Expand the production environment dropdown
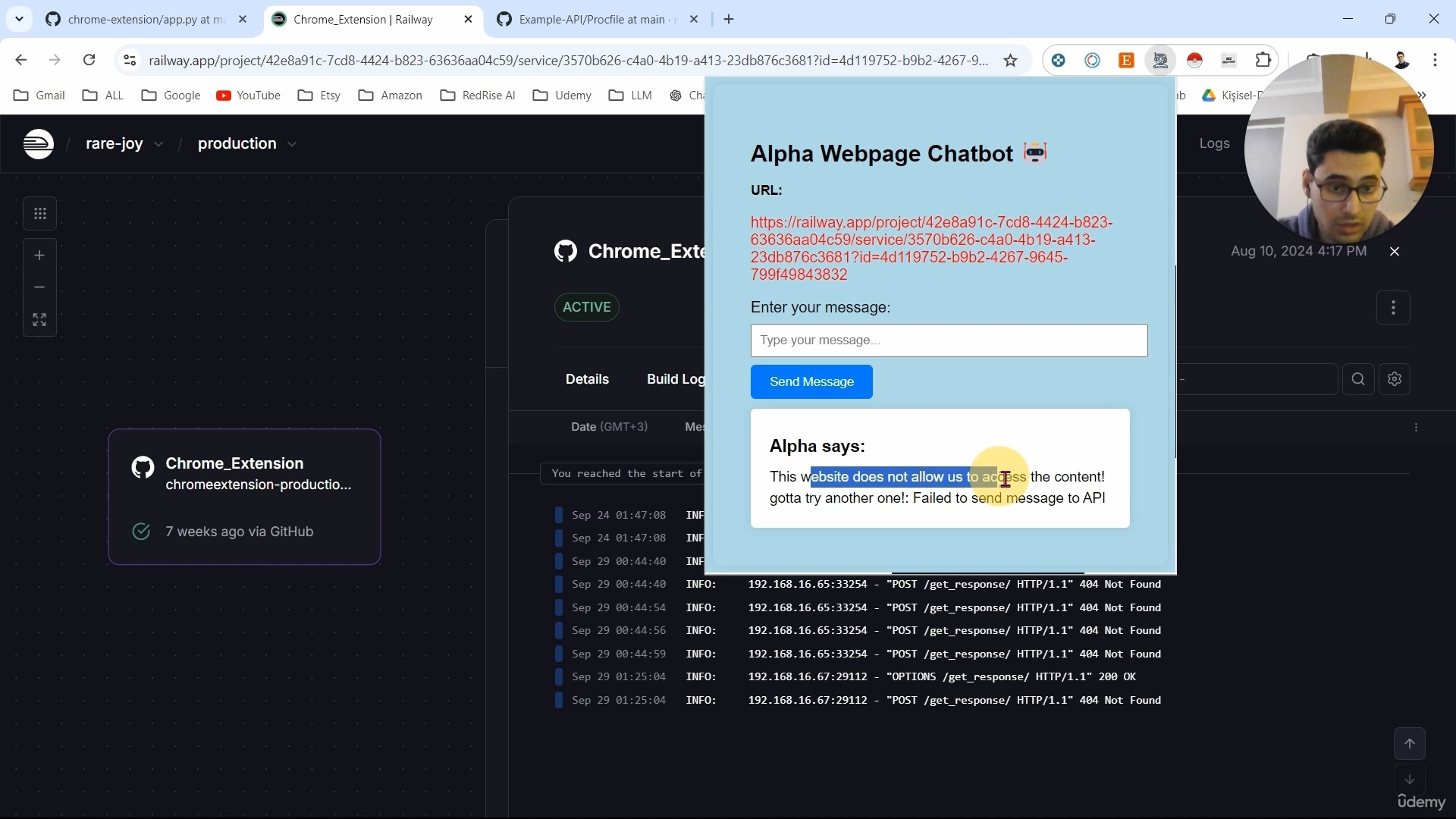This screenshot has width=1456, height=819. (x=292, y=144)
